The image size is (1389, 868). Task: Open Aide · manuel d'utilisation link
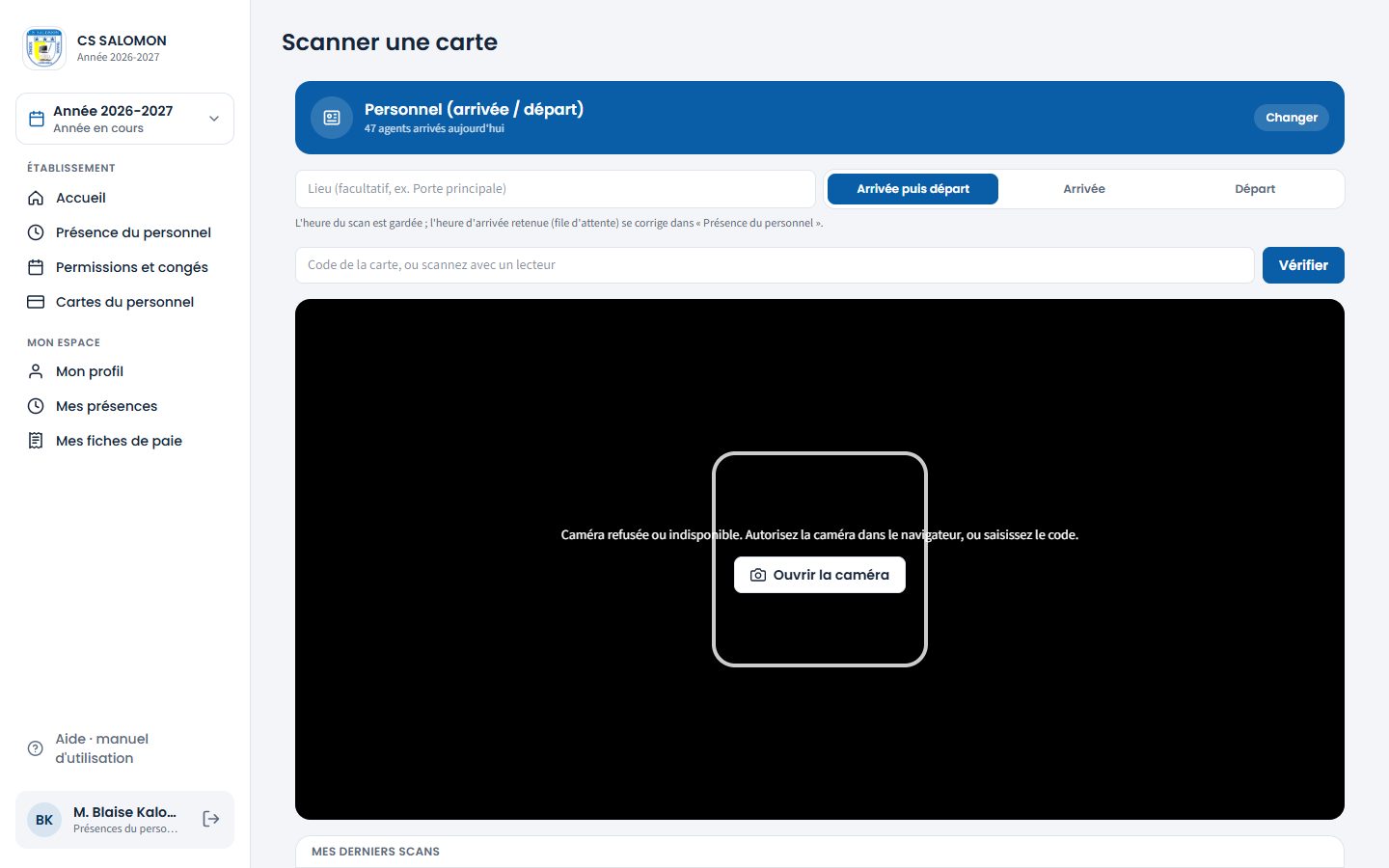[x=124, y=748]
